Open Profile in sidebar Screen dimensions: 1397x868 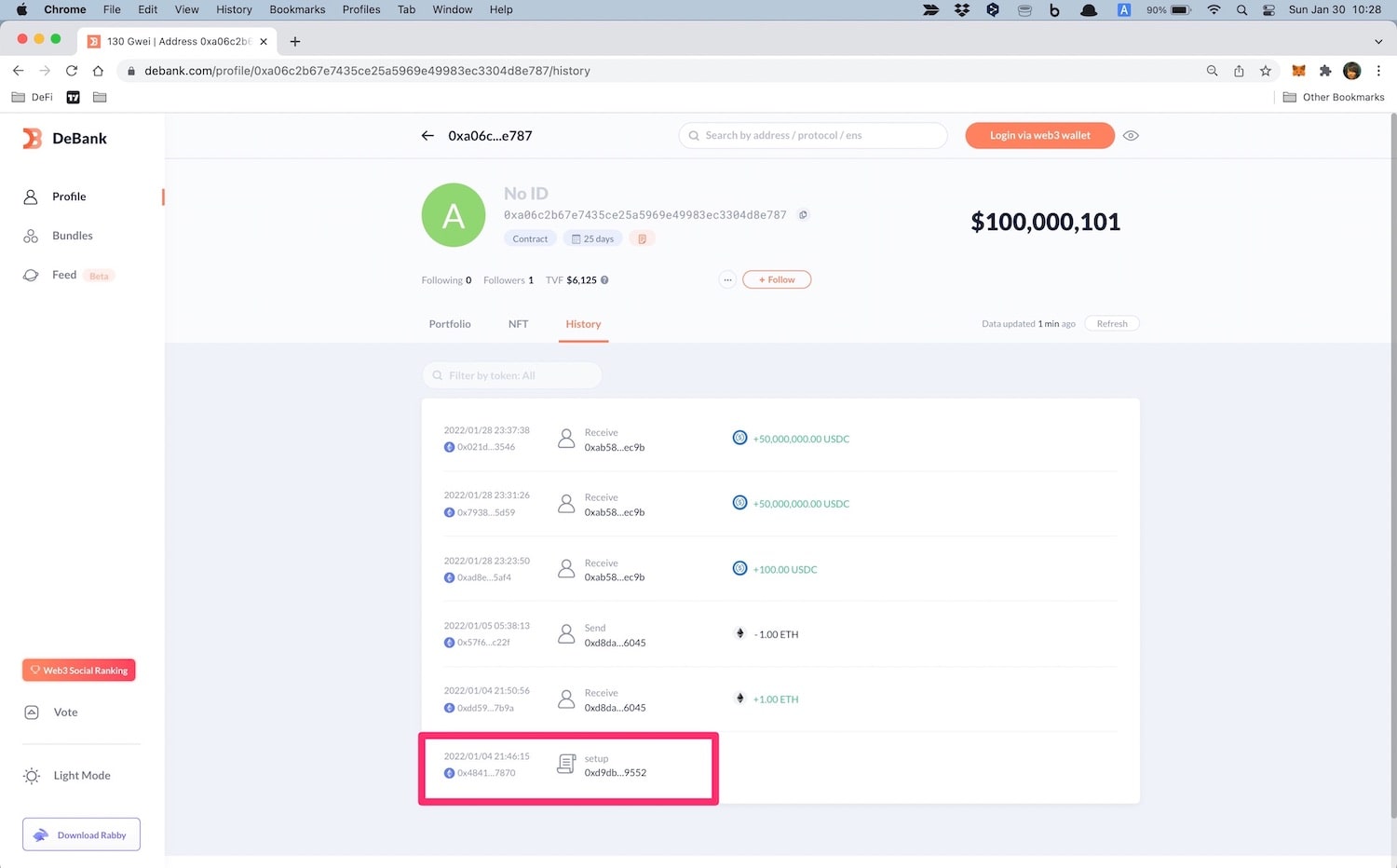[69, 197]
